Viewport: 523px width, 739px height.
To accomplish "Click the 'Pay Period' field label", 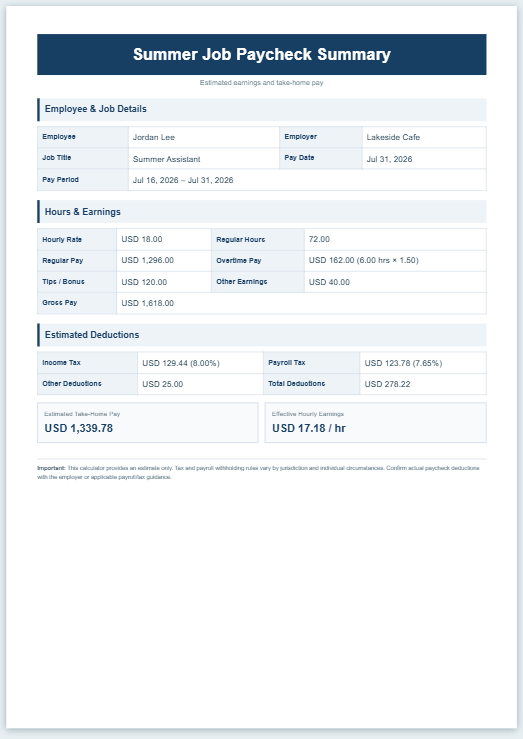I will click(60, 180).
